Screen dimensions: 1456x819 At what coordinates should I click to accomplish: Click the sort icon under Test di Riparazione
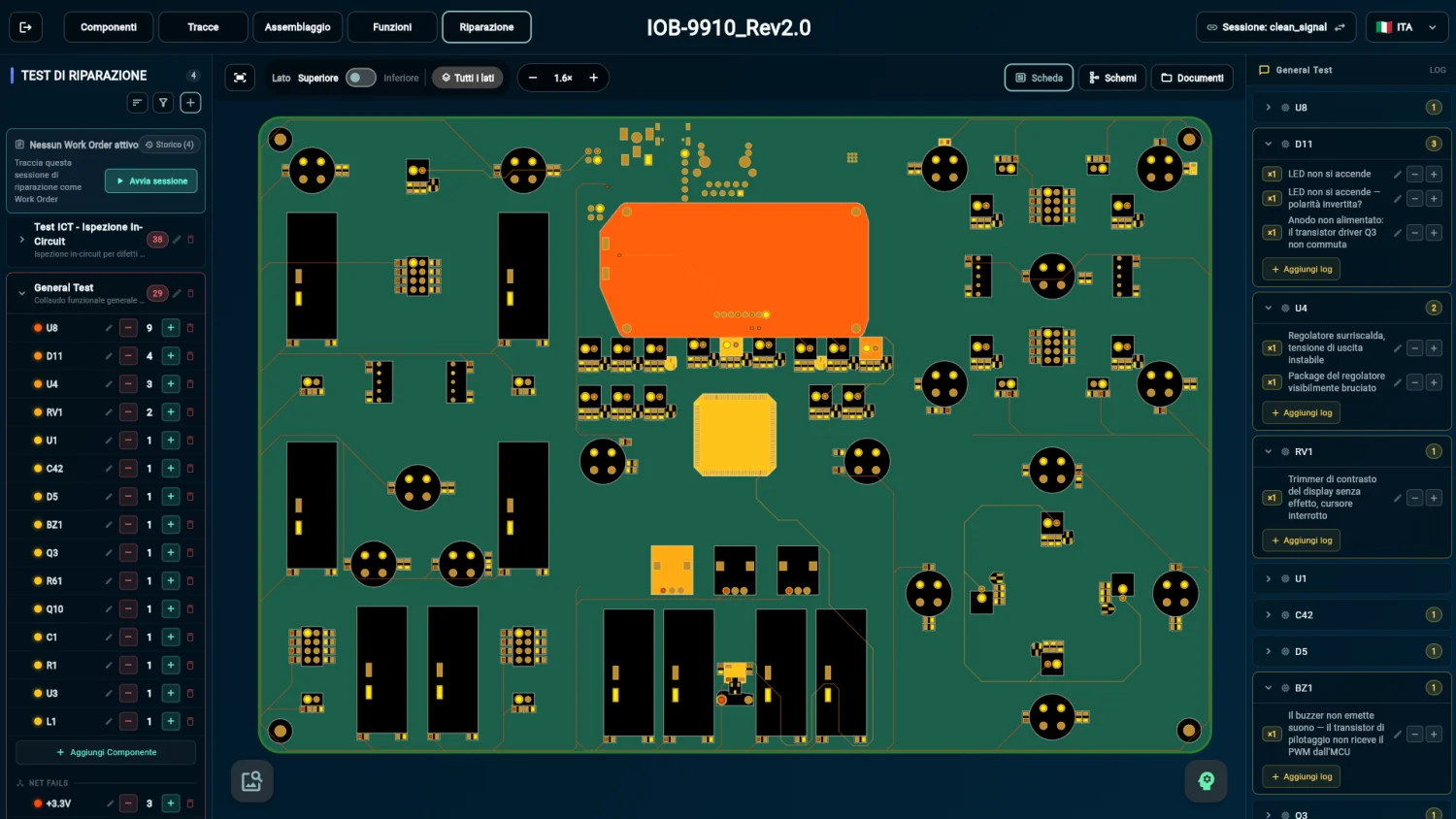tap(138, 102)
